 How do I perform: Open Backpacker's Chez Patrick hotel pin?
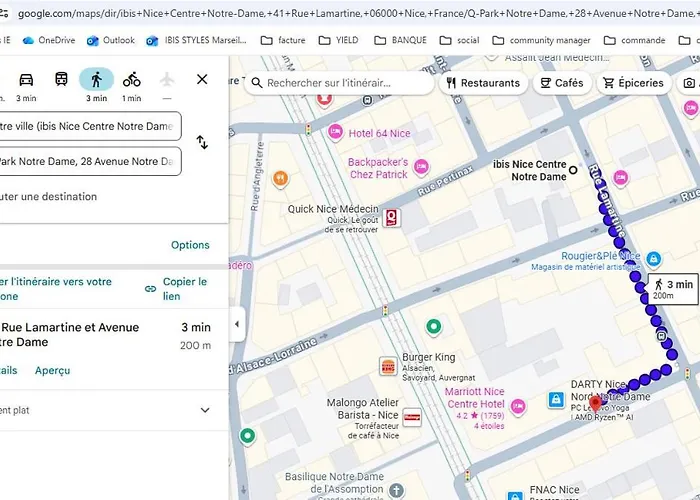coord(421,167)
